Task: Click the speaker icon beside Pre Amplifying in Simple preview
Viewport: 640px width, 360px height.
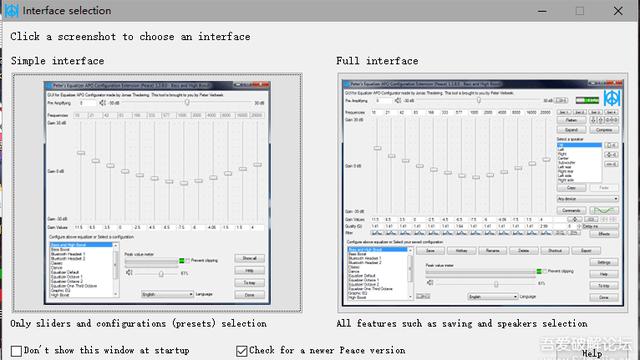Action: (x=102, y=103)
